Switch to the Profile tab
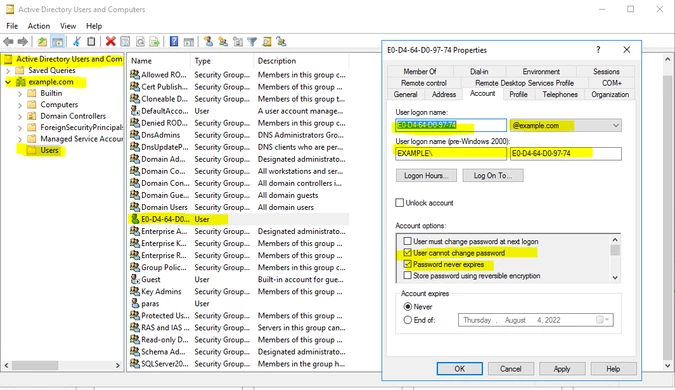675x390 pixels. tap(518, 94)
